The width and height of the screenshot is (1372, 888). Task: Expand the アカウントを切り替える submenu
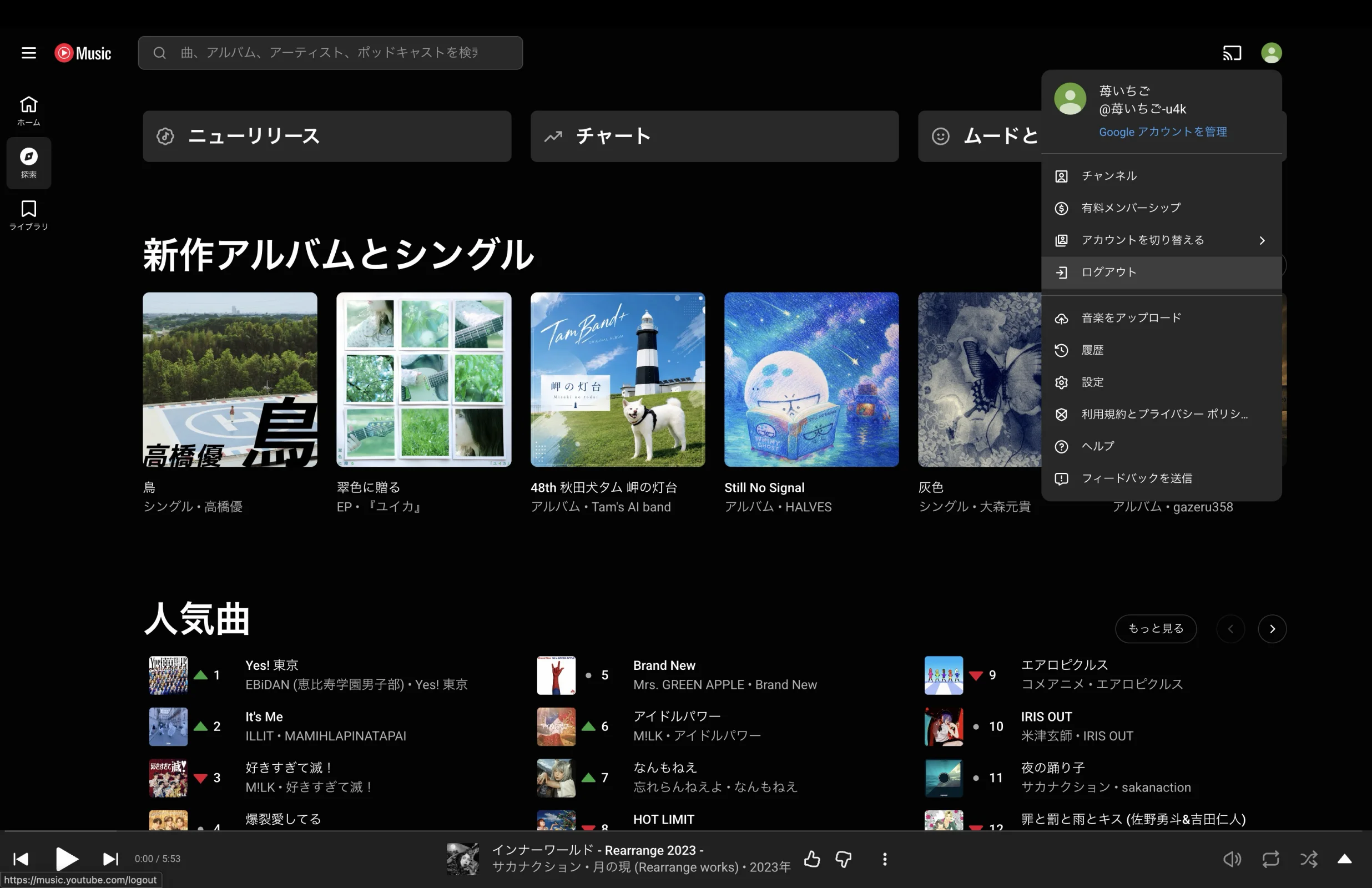pyautogui.click(x=1162, y=240)
